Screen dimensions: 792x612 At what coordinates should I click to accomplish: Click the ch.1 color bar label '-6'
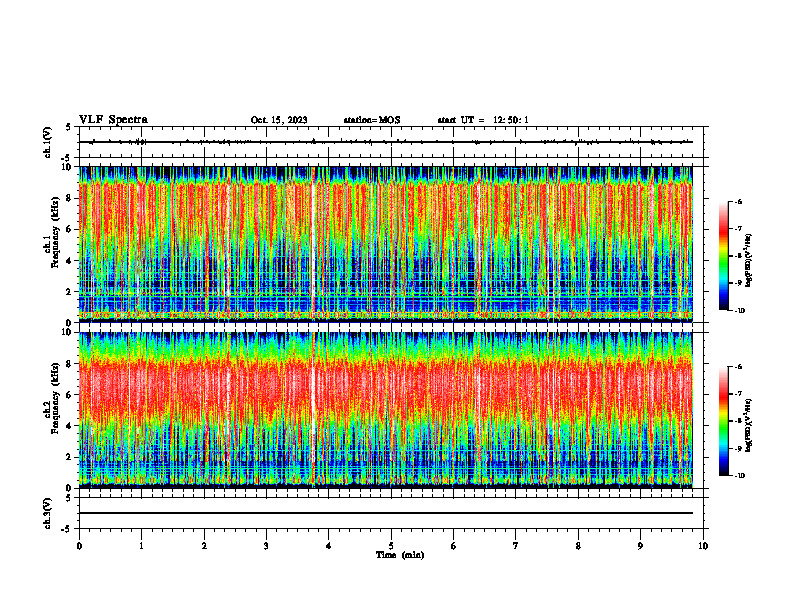738,201
